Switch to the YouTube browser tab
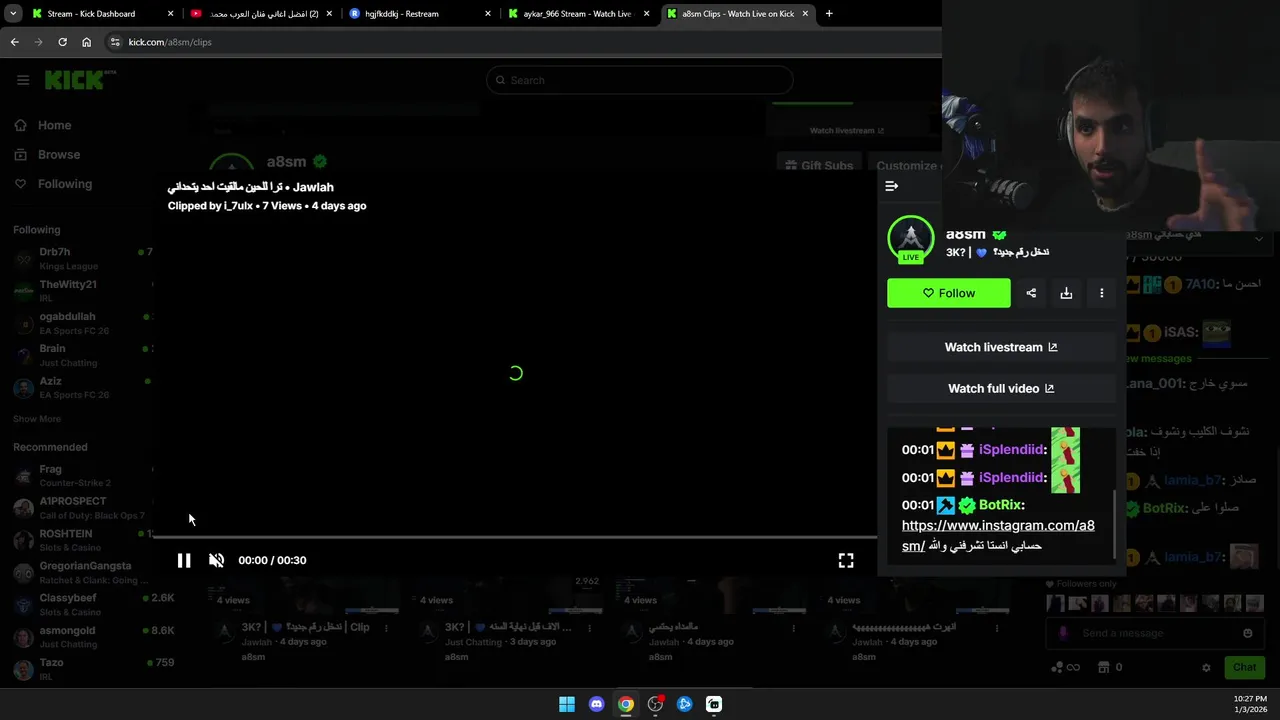1280x720 pixels. coord(262,14)
